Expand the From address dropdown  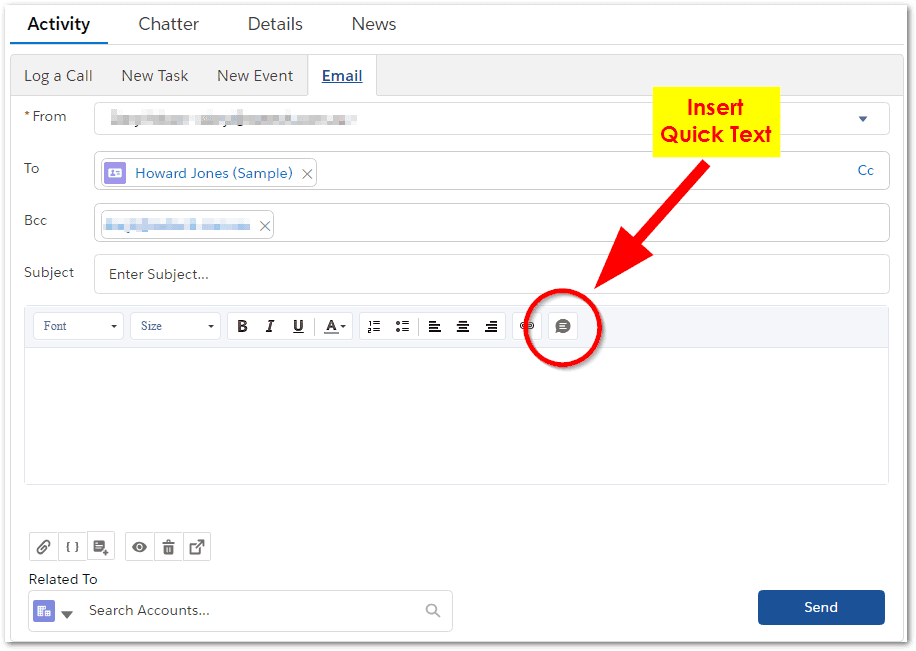862,119
